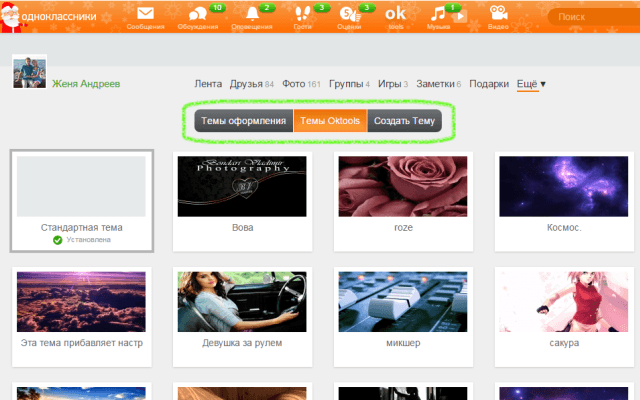Click the profile avatar photo
Image resolution: width=640 pixels, height=400 pixels.
click(x=29, y=71)
